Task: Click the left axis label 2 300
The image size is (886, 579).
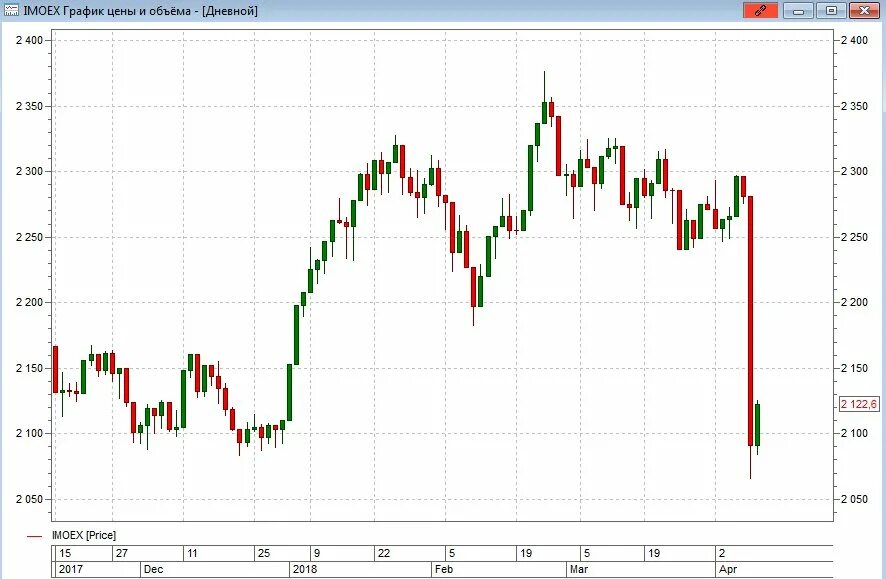Action: point(29,171)
